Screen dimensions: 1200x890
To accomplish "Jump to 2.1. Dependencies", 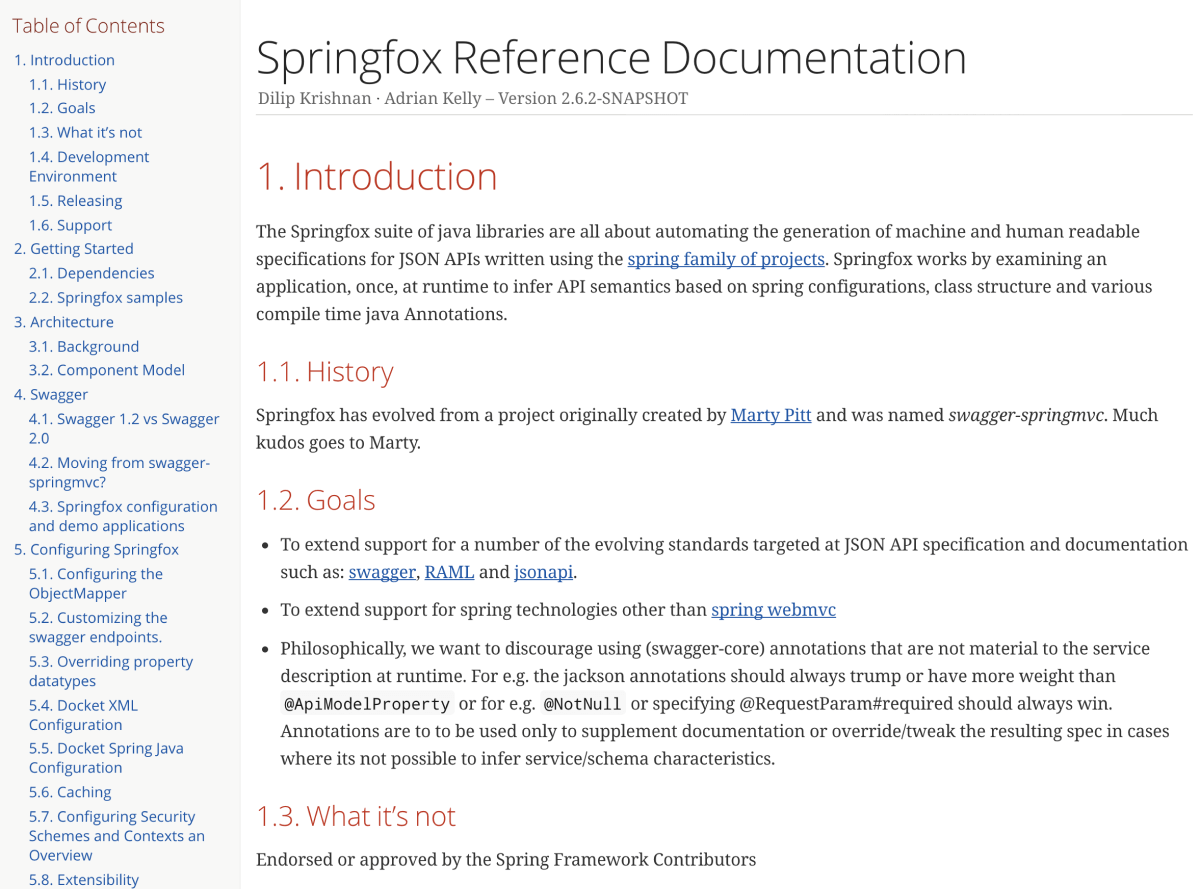I will (x=91, y=273).
